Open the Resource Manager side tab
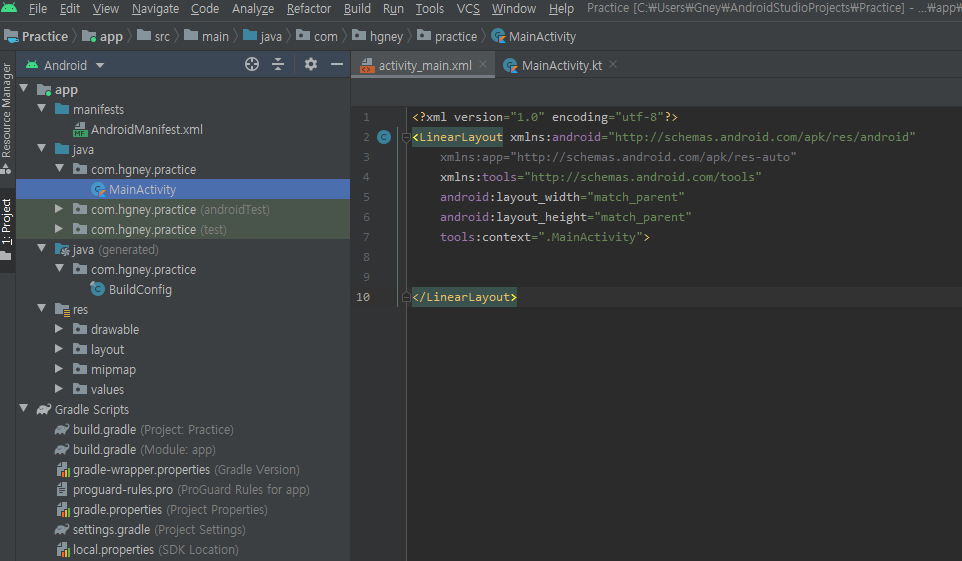This screenshot has width=962, height=561. pos(7,118)
